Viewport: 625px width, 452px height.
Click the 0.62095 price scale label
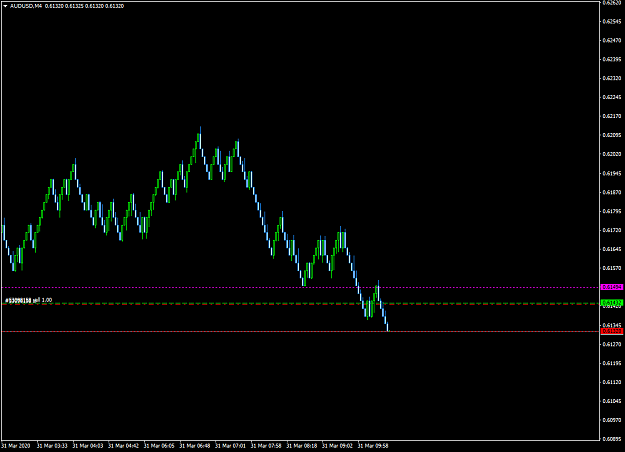point(612,135)
